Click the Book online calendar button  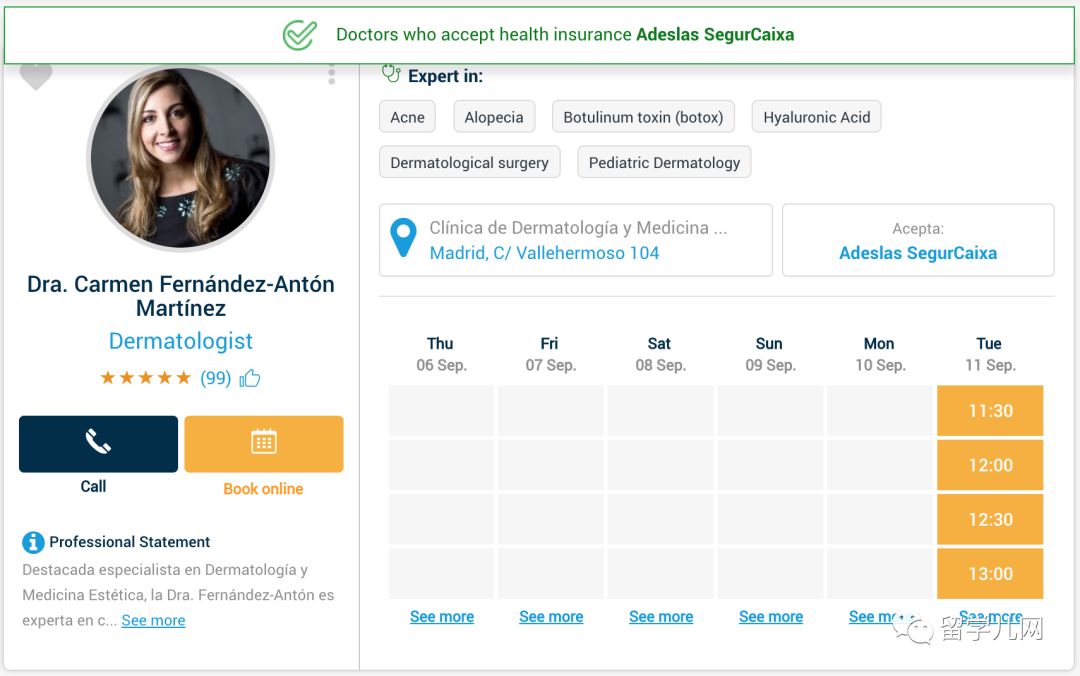point(264,444)
